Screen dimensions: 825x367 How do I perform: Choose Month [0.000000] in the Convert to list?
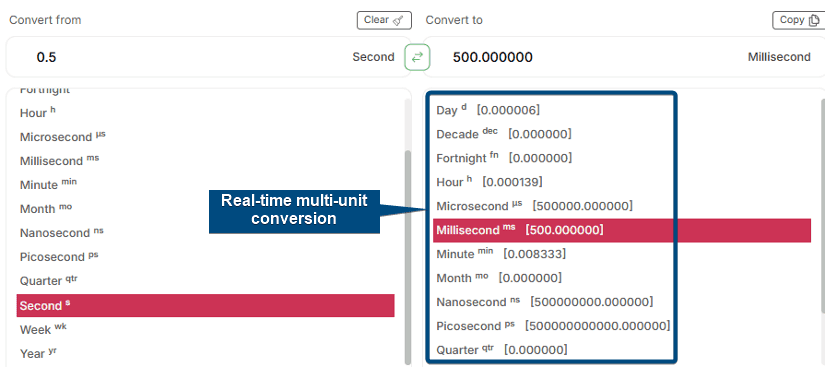point(622,278)
